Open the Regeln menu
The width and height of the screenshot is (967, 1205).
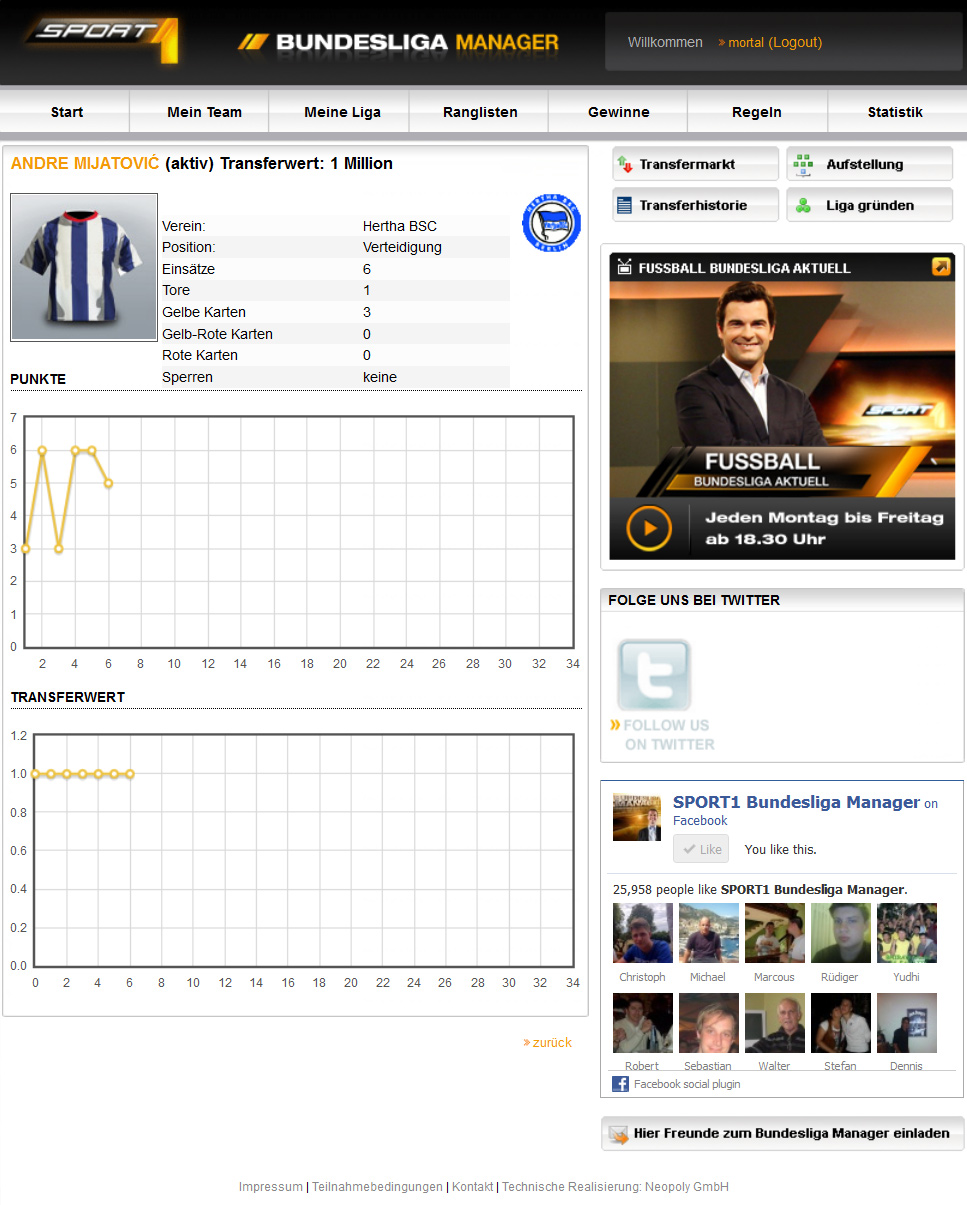tap(757, 112)
